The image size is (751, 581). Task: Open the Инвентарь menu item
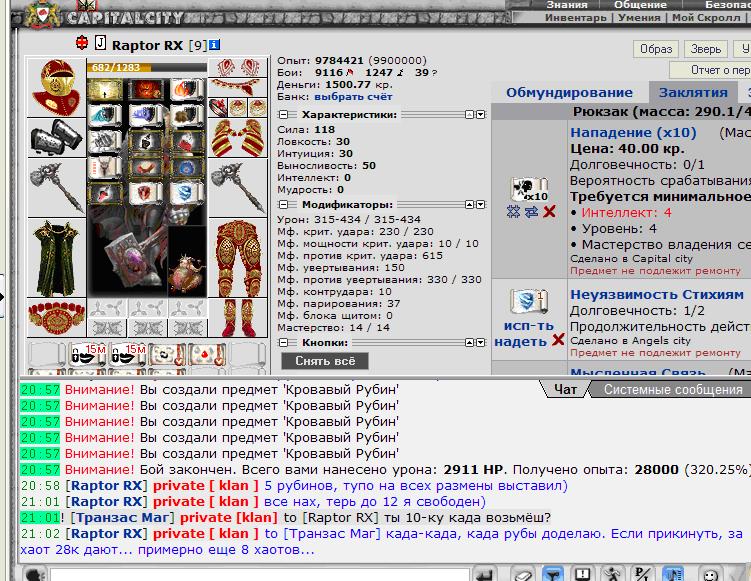pos(575,18)
